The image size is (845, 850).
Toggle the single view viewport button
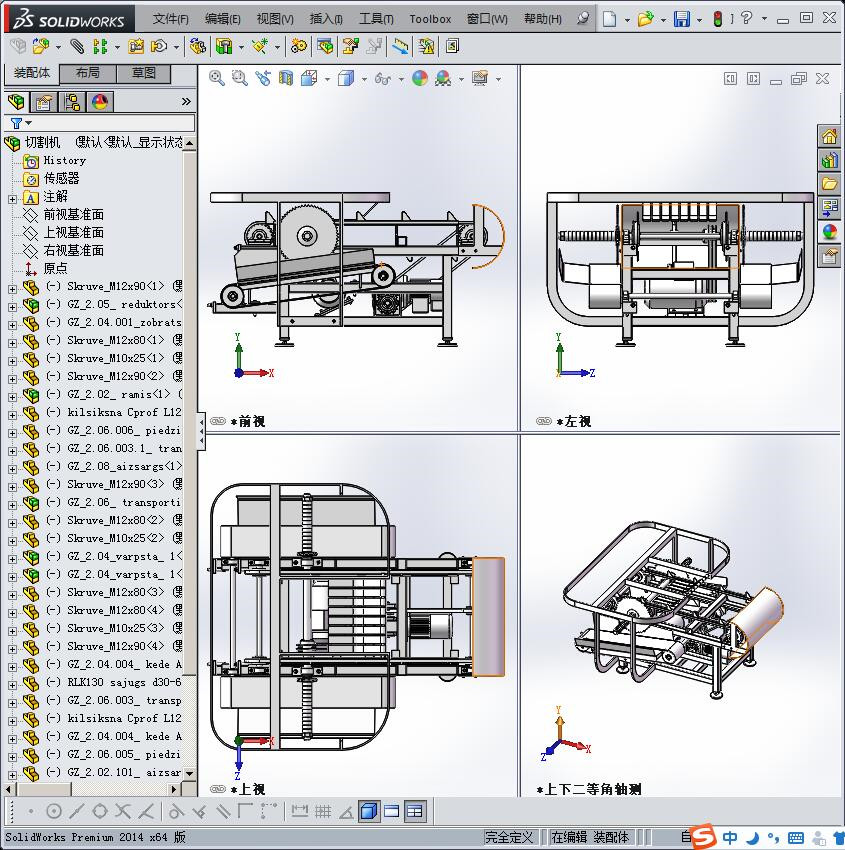point(369,811)
